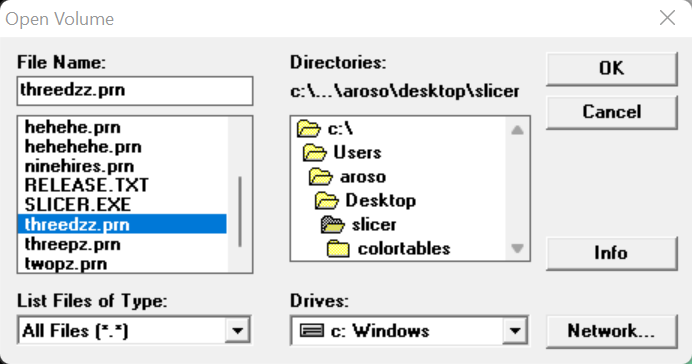Open the colortables folder icon
Viewport: 692px width, 364px height.
point(338,249)
